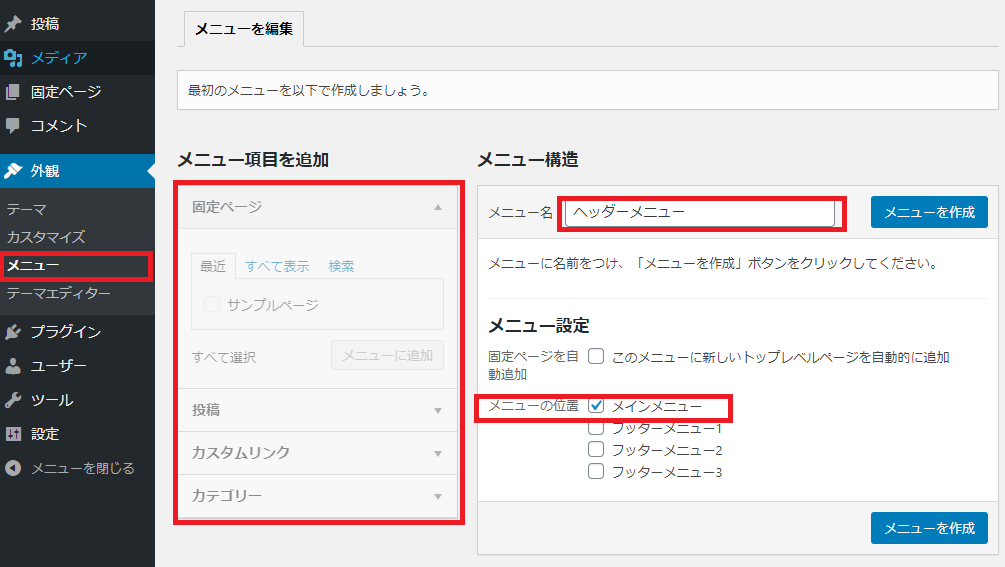The width and height of the screenshot is (1005, 567).
Task: Click the pushpin icon next to 投稿
Action: [13, 24]
